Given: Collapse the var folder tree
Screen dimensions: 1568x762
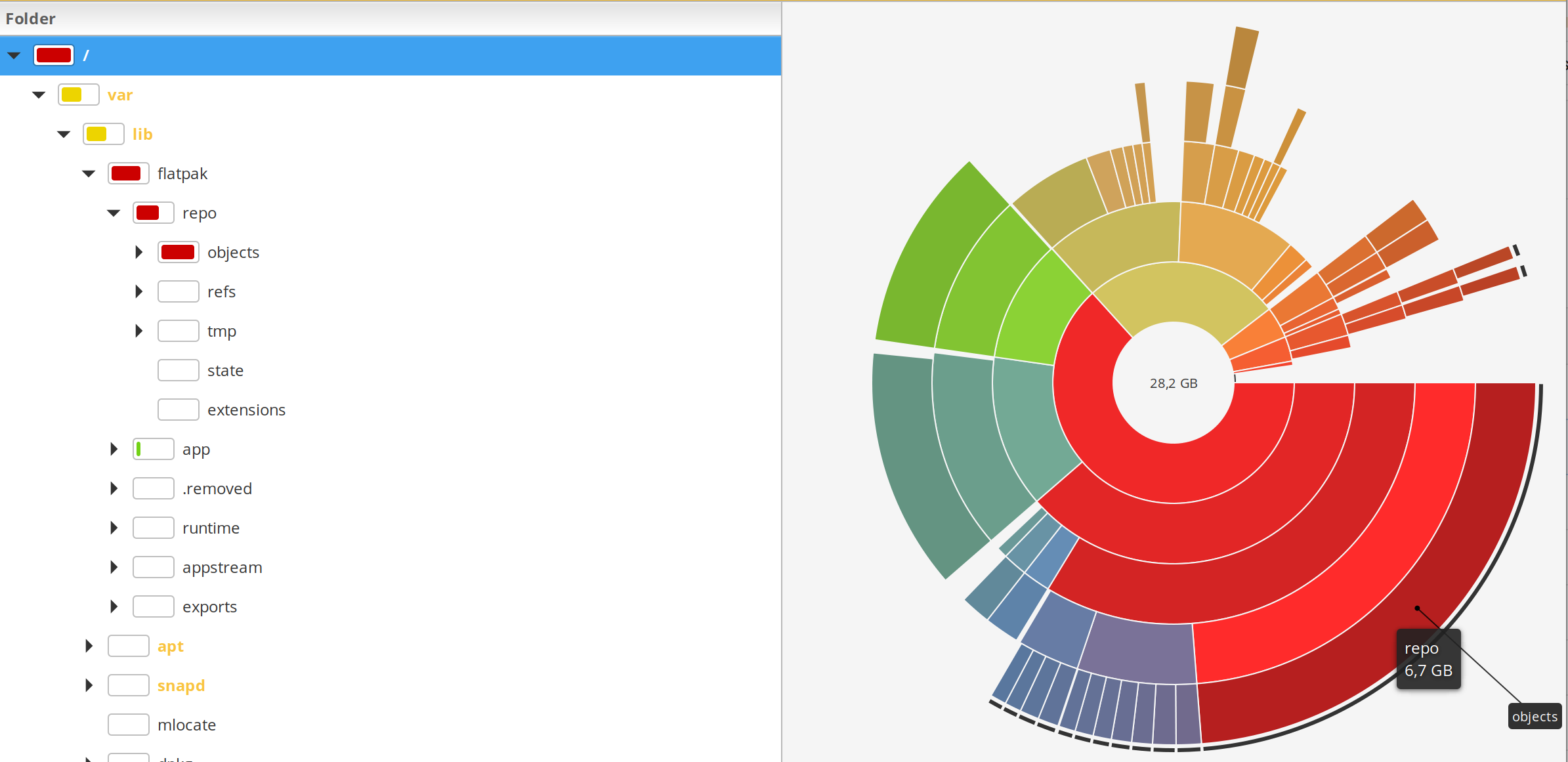Looking at the screenshot, I should point(39,95).
